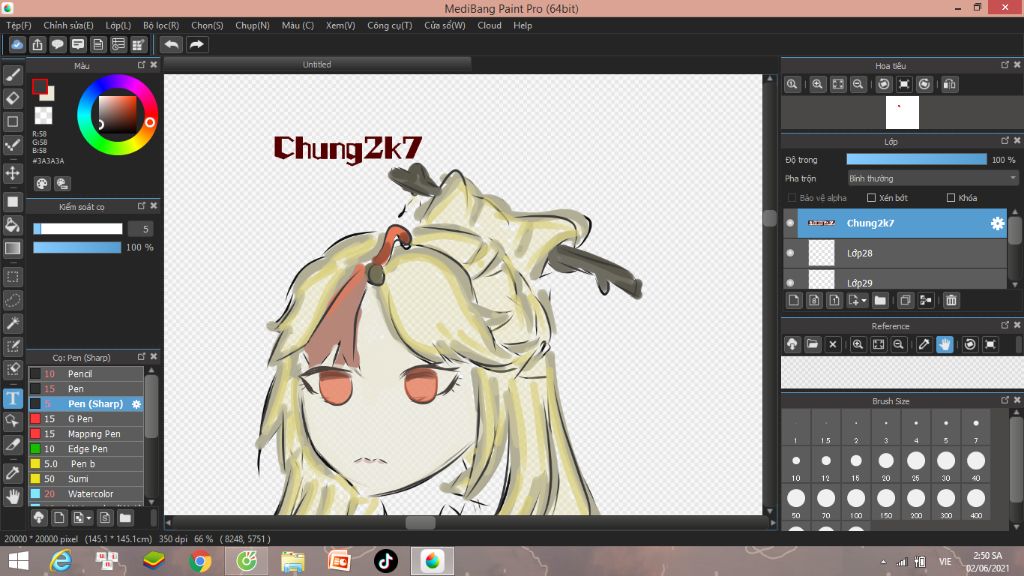Open the add-layer dropdown arrow
The height and width of the screenshot is (576, 1024).
[864, 300]
